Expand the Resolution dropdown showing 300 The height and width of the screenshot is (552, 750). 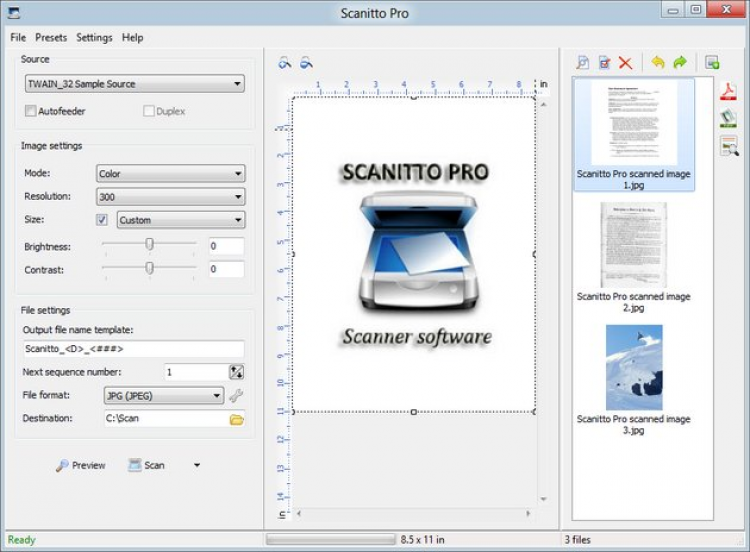click(x=171, y=197)
